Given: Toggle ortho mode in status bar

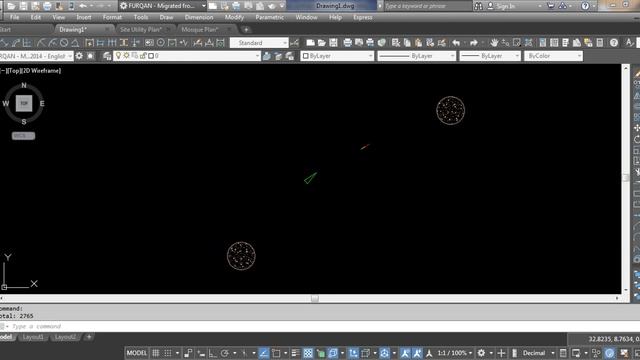Looking at the screenshot, I should [212, 353].
